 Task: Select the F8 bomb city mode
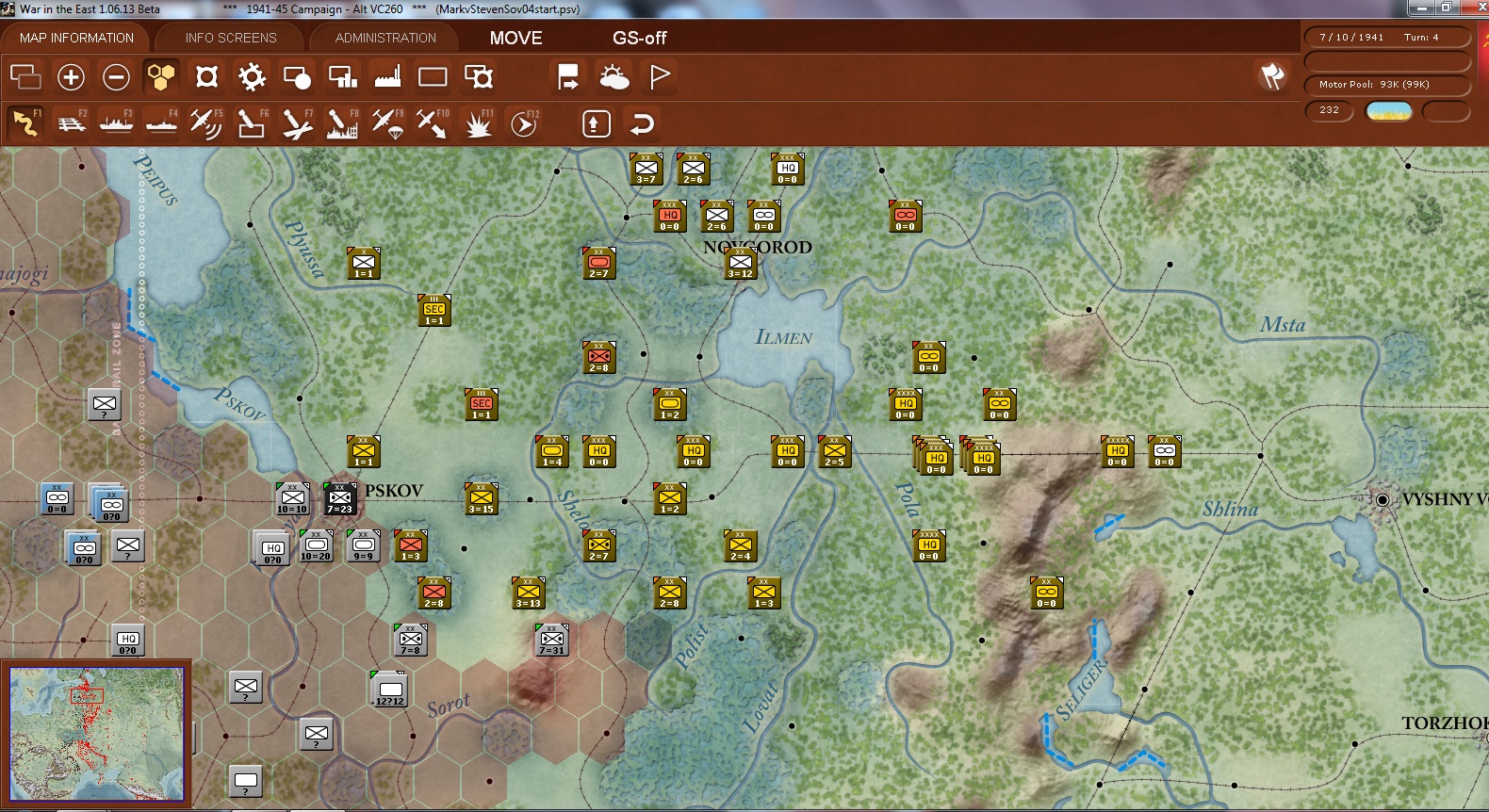point(342,122)
